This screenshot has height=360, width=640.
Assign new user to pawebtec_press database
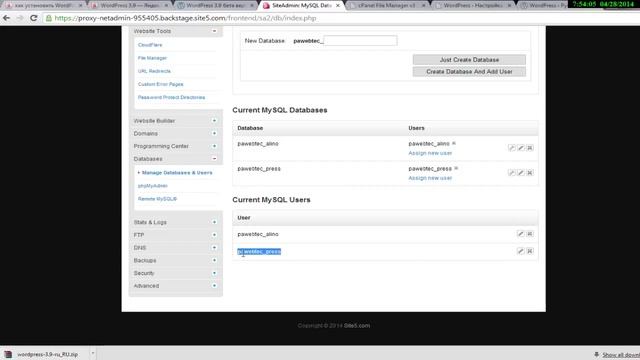(430, 178)
